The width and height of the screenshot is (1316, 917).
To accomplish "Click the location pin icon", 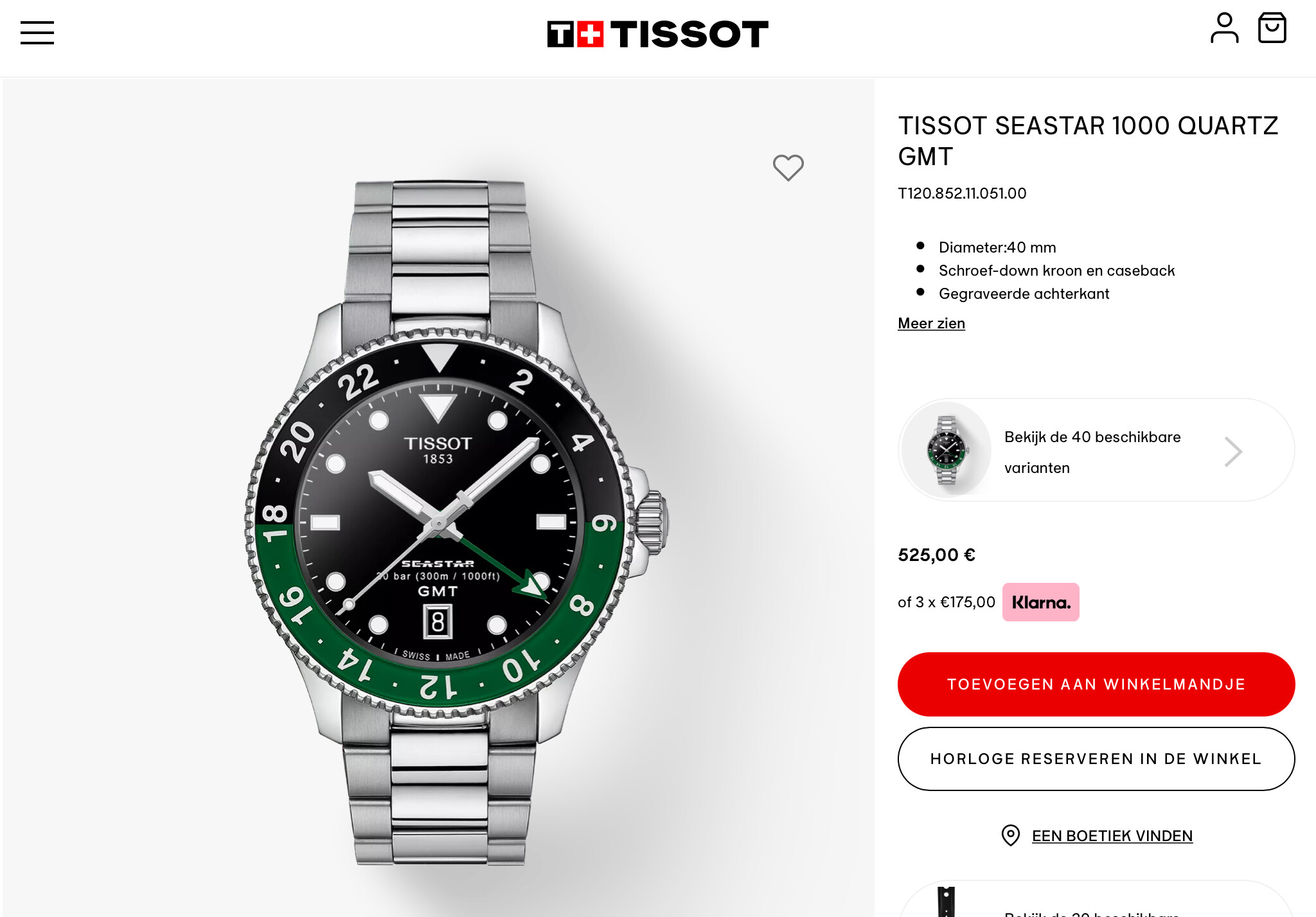I will [1010, 835].
